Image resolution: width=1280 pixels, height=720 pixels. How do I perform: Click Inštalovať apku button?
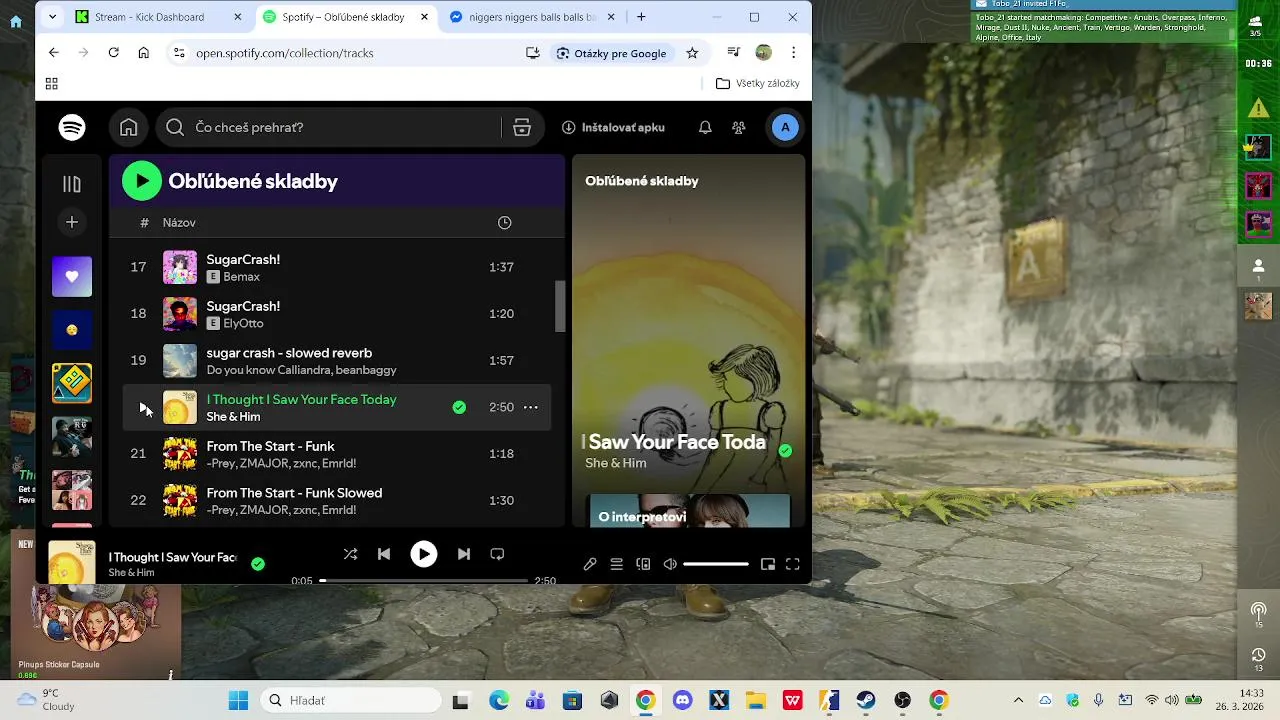click(613, 127)
